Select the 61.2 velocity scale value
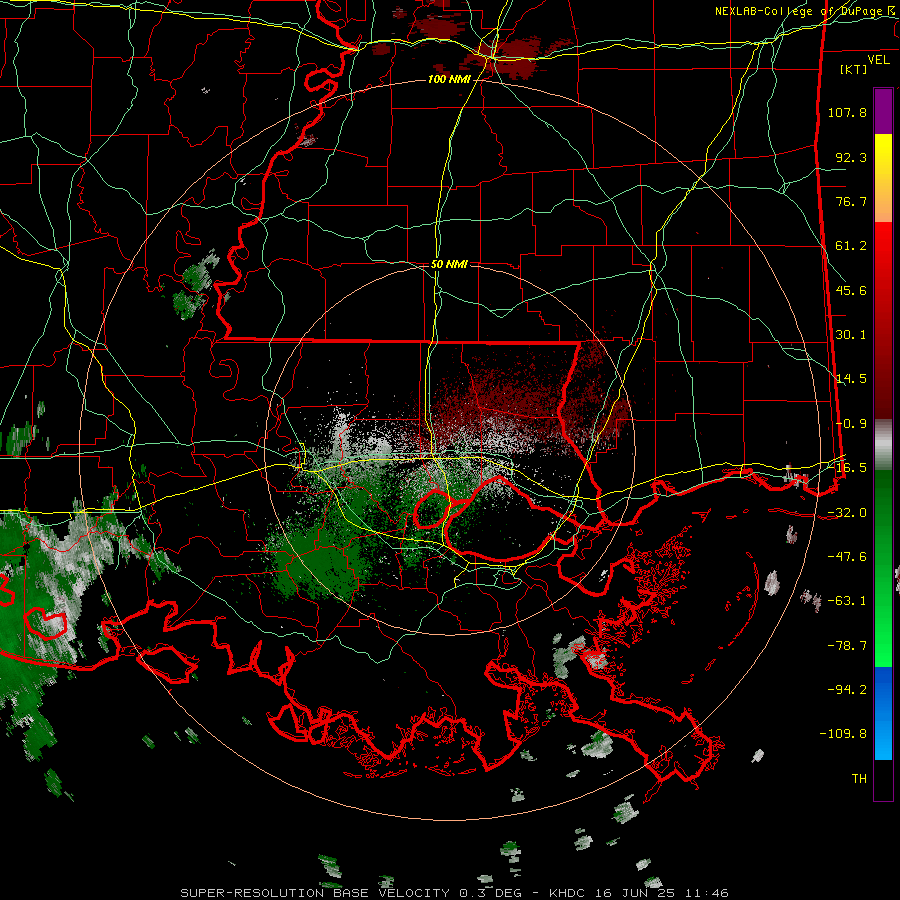The image size is (900, 900). (851, 246)
